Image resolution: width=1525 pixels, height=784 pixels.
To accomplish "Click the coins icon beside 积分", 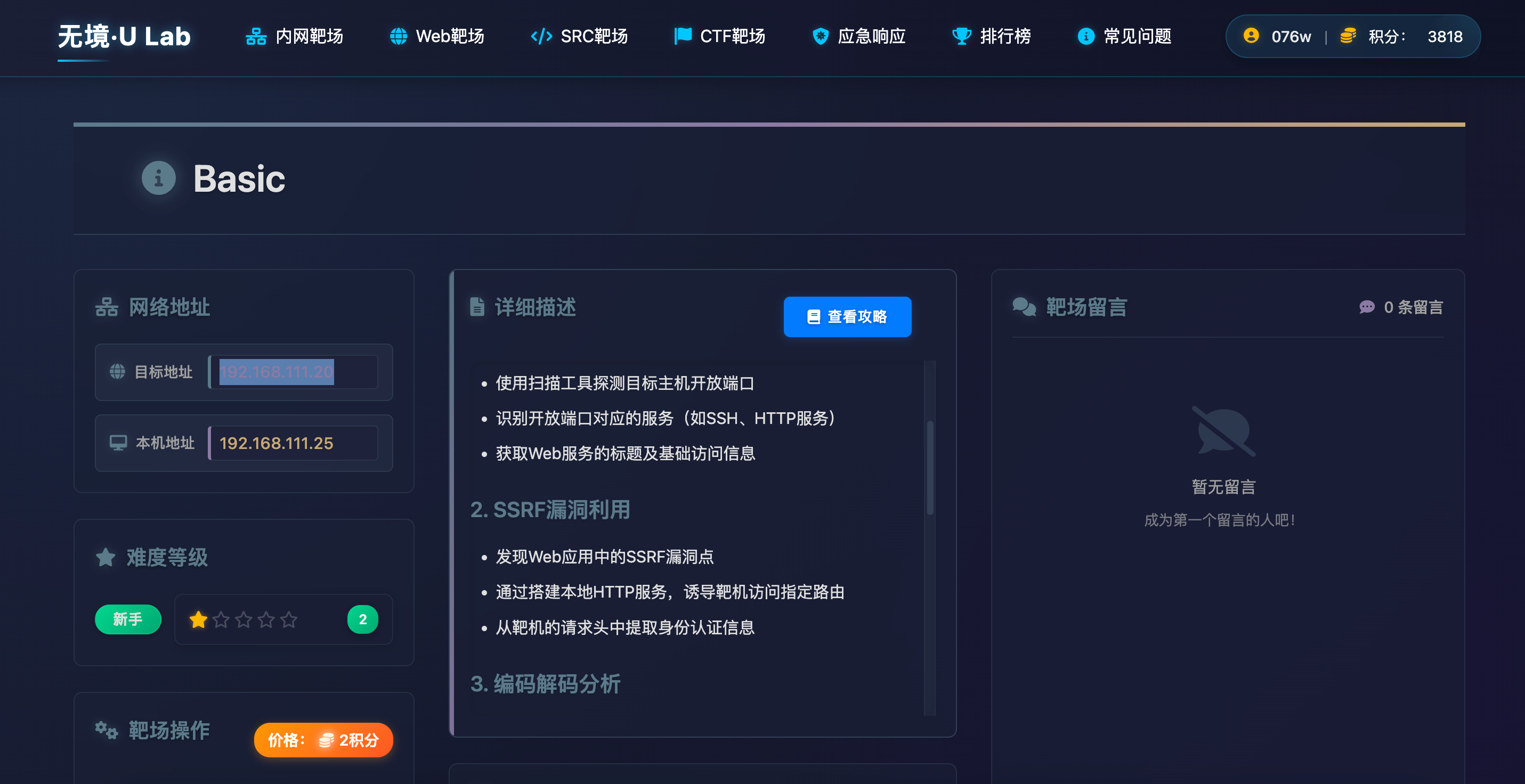I will [x=1348, y=36].
